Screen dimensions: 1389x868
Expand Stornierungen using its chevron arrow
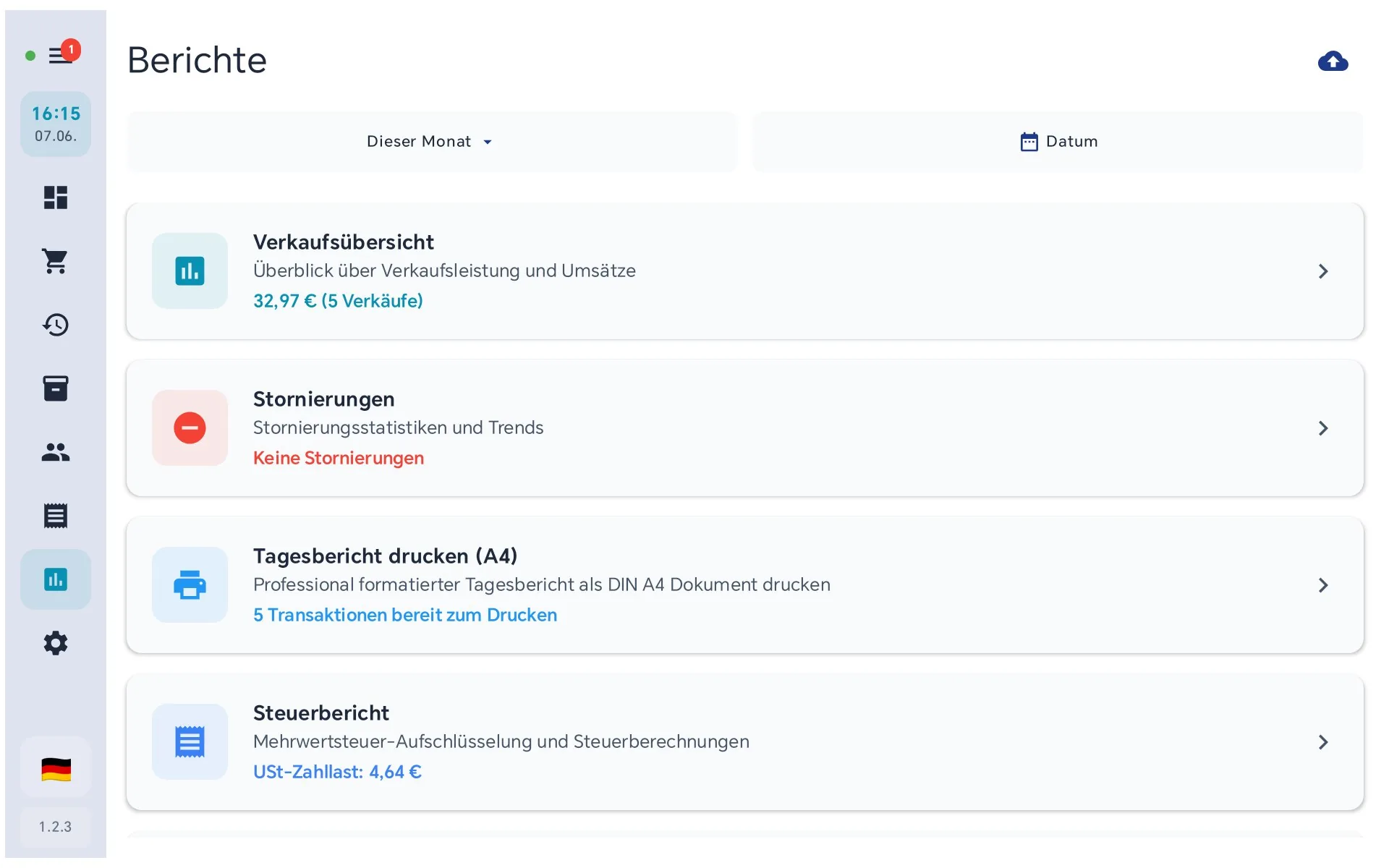pos(1323,428)
